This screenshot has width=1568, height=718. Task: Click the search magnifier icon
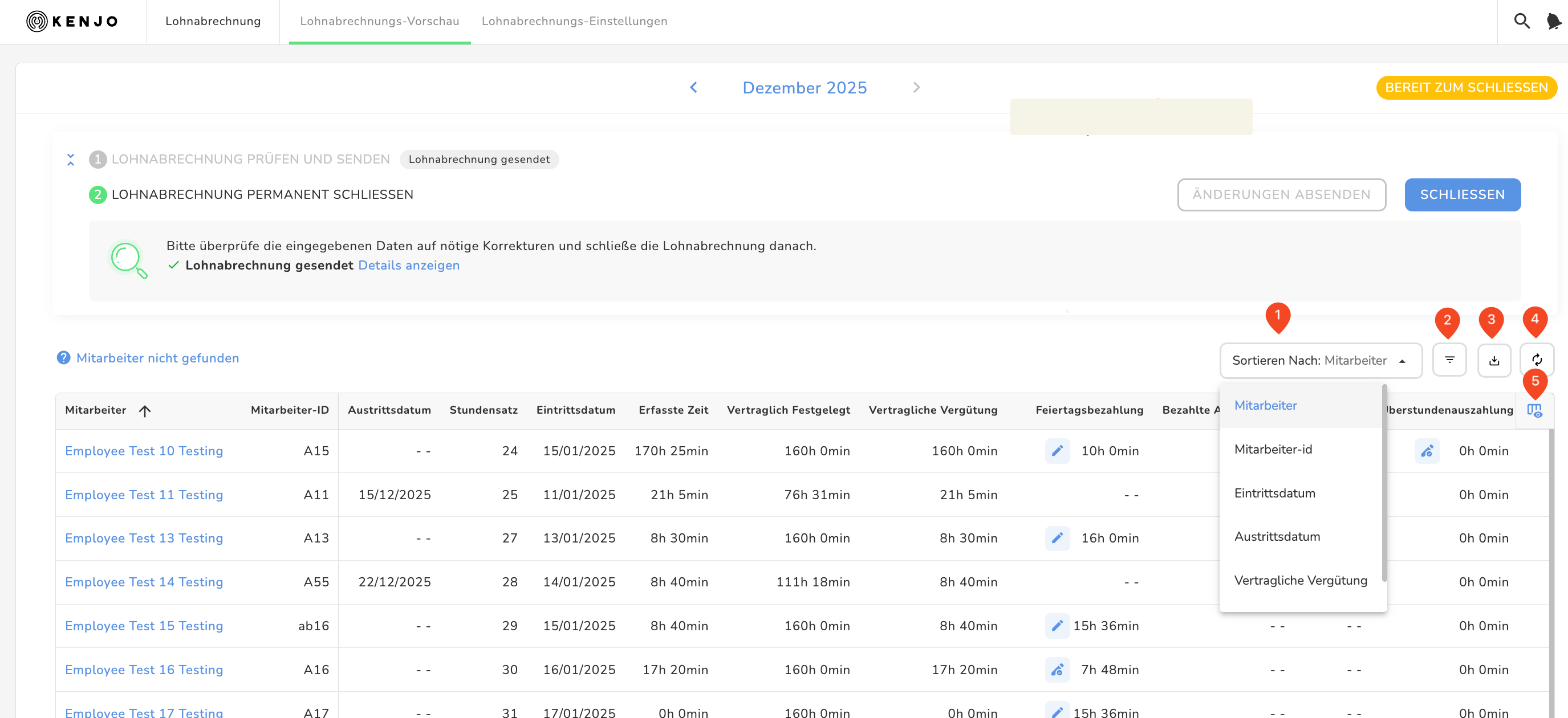(1521, 21)
